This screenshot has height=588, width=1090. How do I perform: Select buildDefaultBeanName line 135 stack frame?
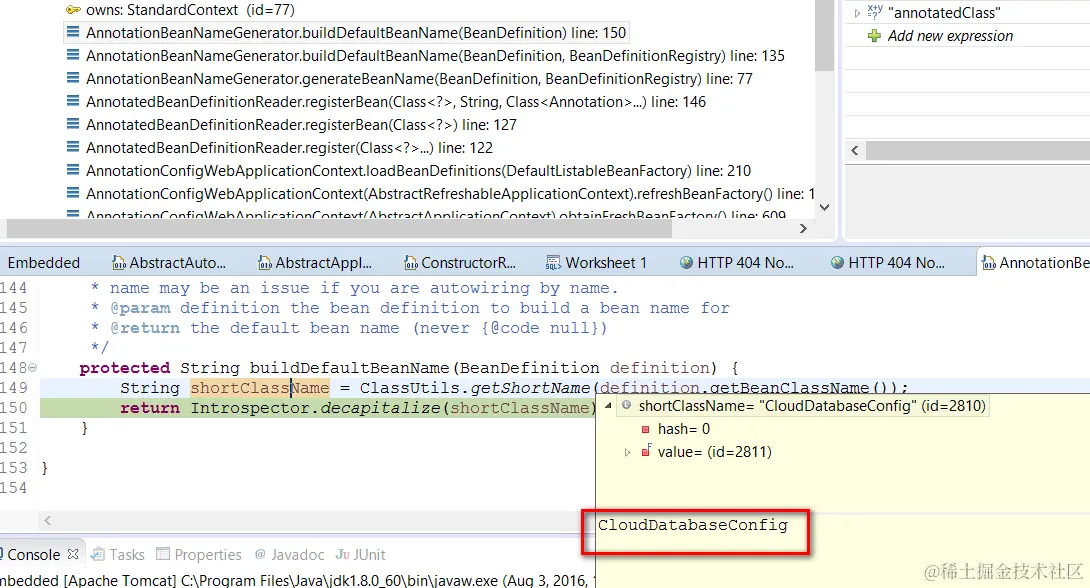(x=435, y=56)
